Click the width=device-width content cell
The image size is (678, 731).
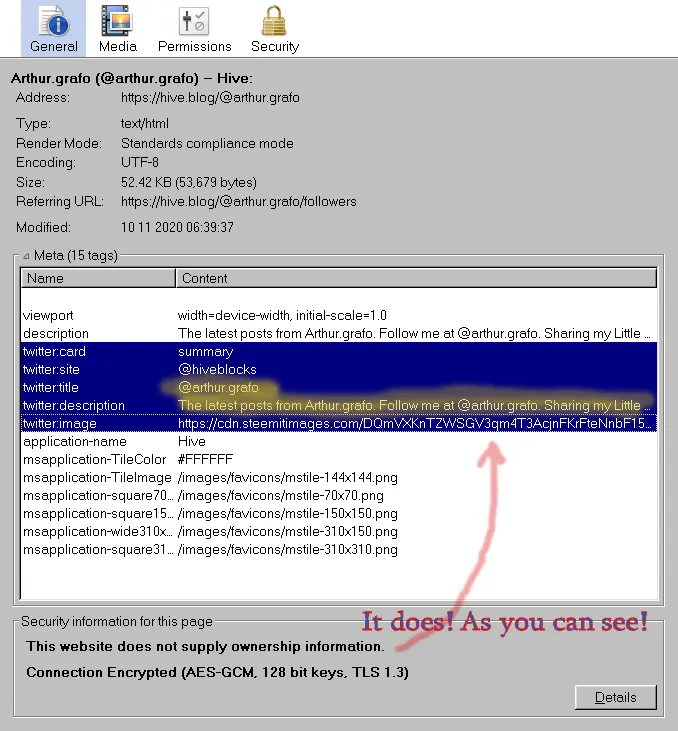[x=282, y=316]
